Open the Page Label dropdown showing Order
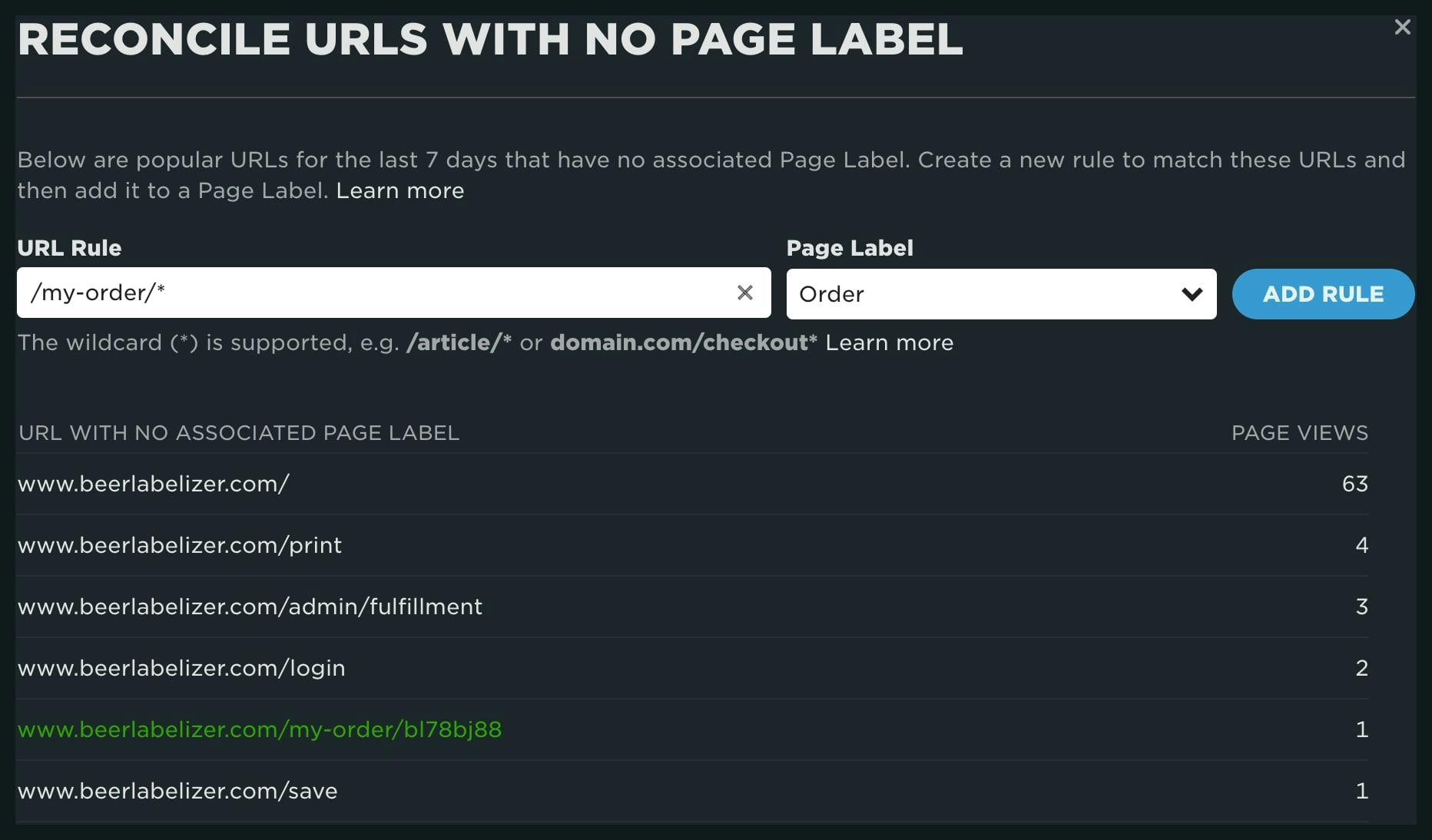This screenshot has height=840, width=1432. point(999,294)
